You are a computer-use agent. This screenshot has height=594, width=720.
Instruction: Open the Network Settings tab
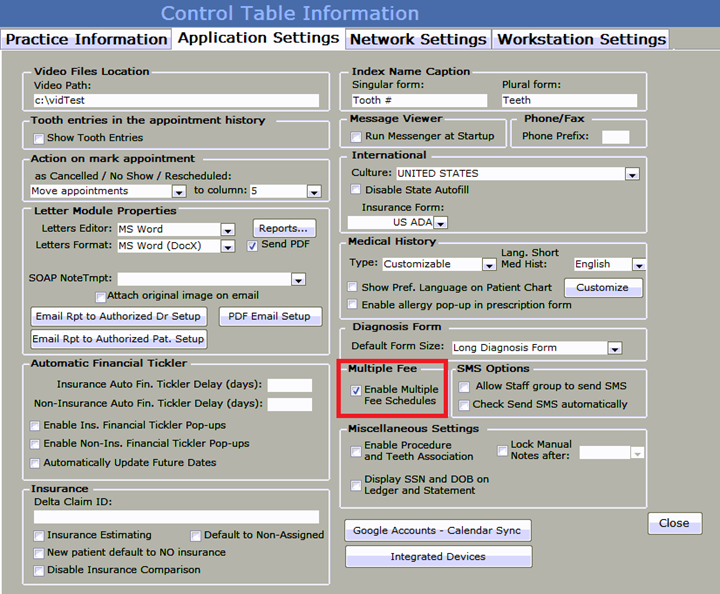418,39
